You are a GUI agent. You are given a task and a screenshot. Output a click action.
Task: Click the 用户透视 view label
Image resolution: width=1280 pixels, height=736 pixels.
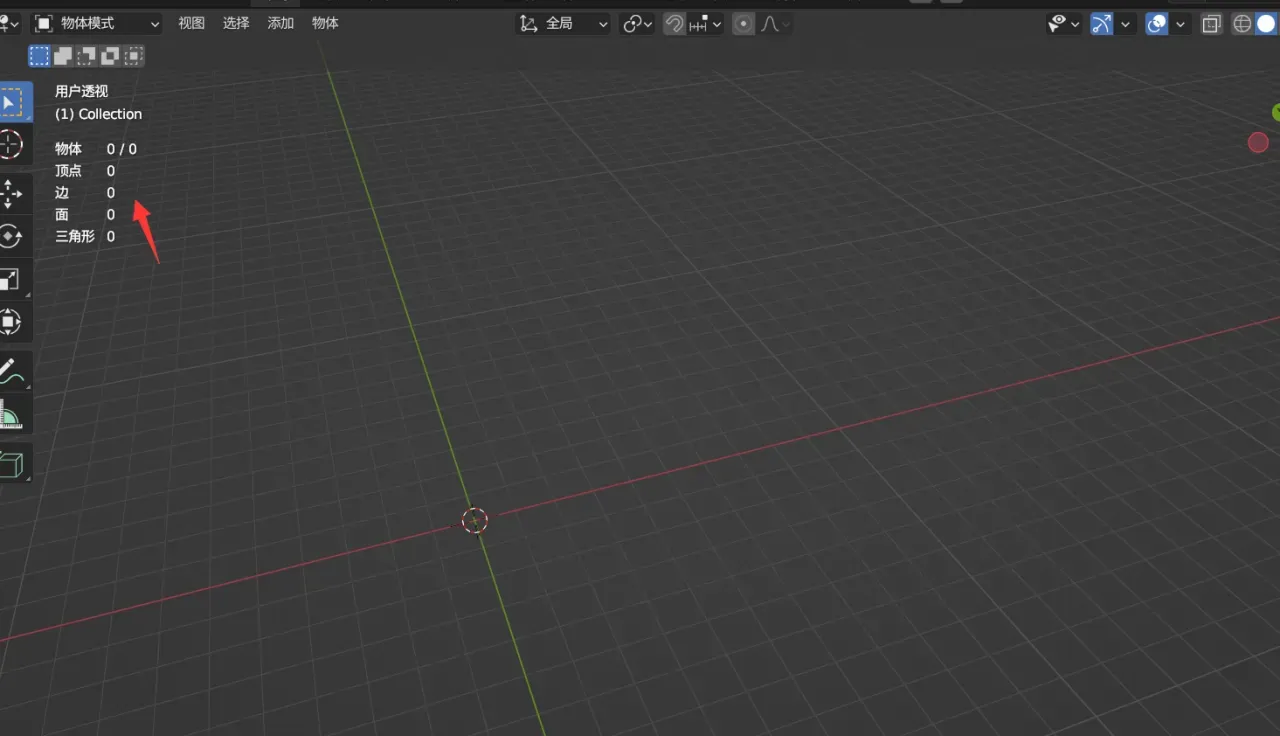(81, 91)
